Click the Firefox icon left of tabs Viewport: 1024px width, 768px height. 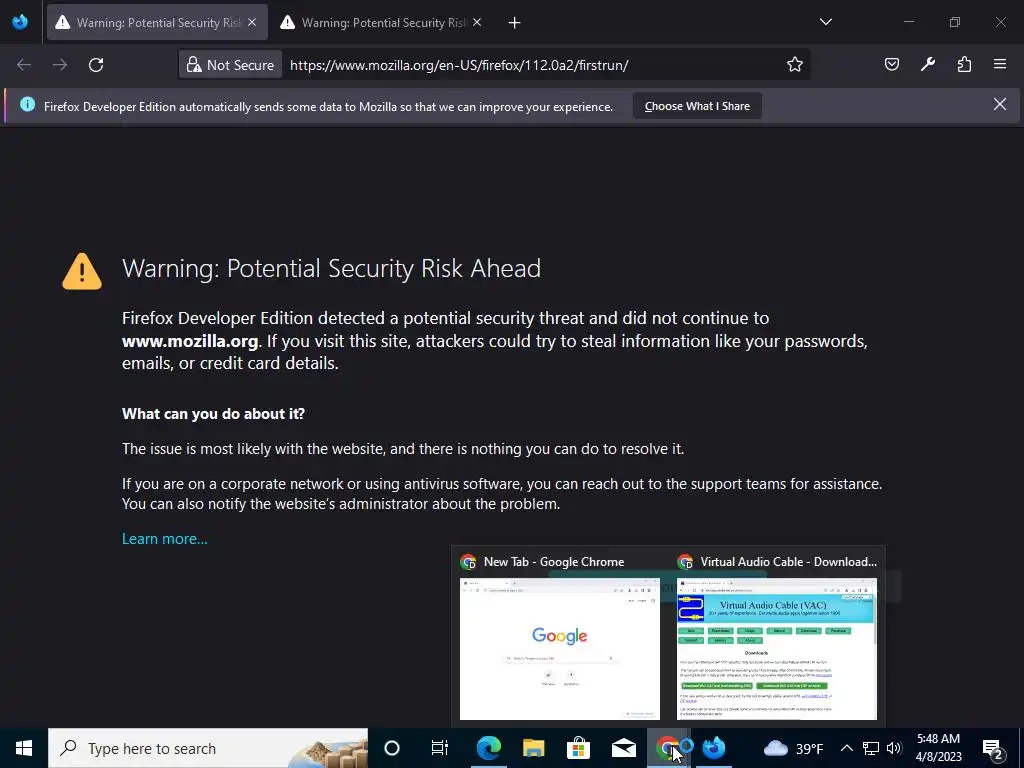pyautogui.click(x=20, y=22)
